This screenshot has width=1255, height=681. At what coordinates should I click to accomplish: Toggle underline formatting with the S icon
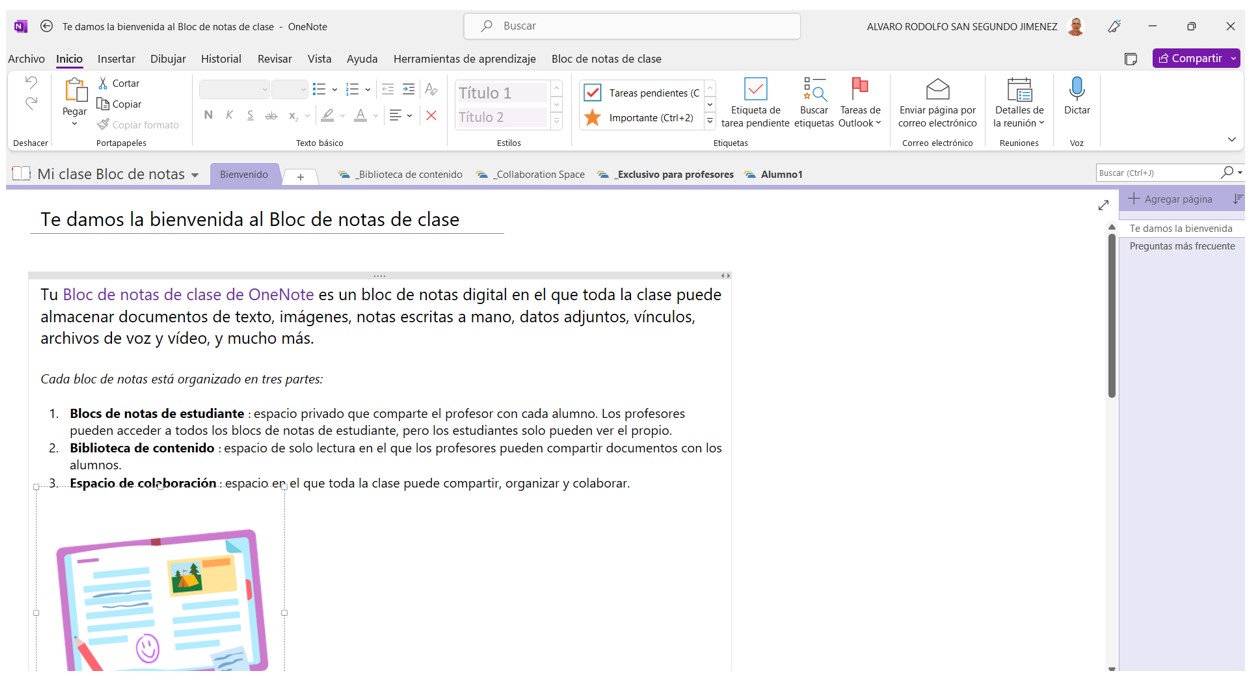pyautogui.click(x=250, y=115)
